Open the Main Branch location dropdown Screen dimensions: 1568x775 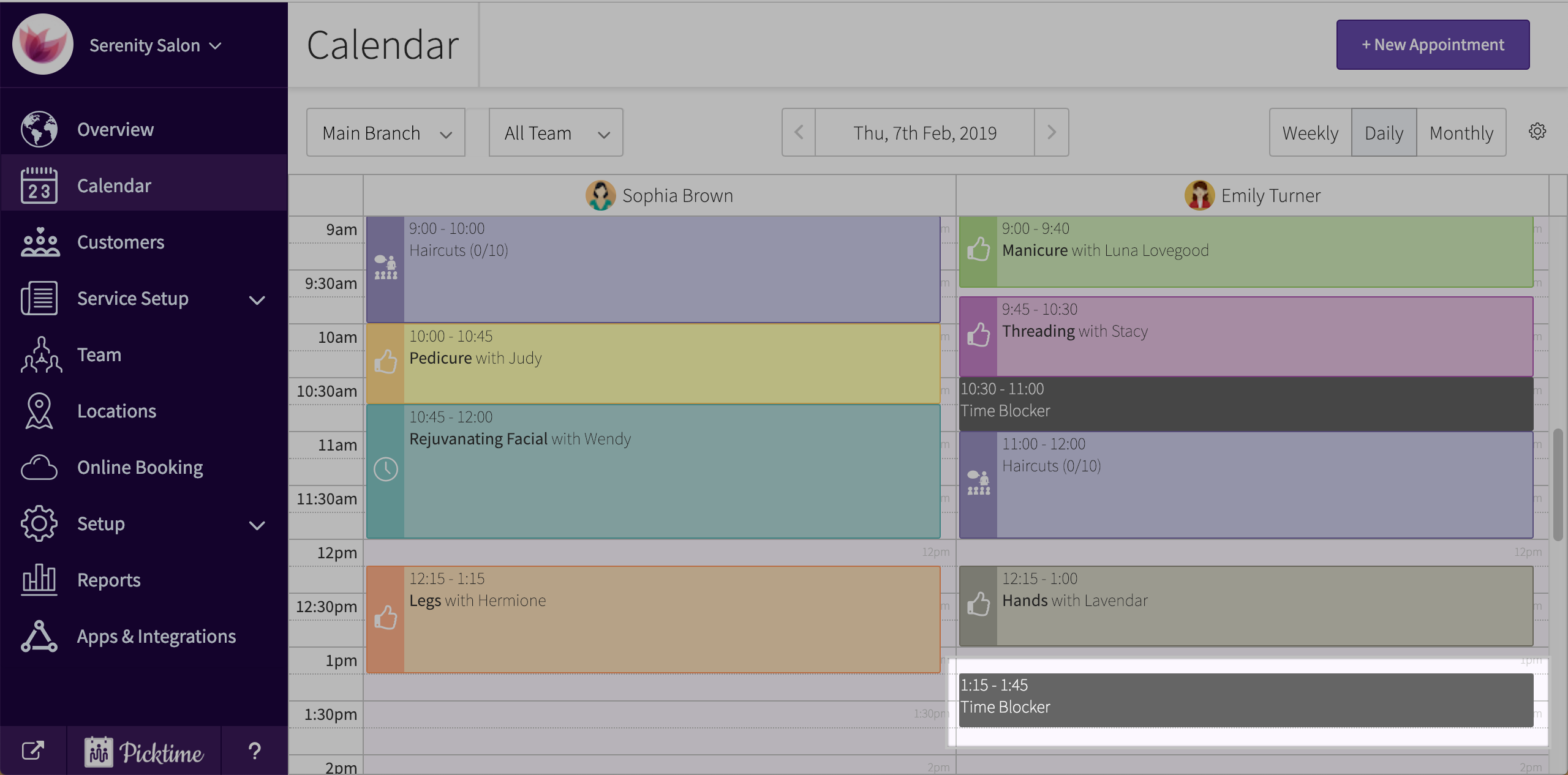tap(386, 133)
